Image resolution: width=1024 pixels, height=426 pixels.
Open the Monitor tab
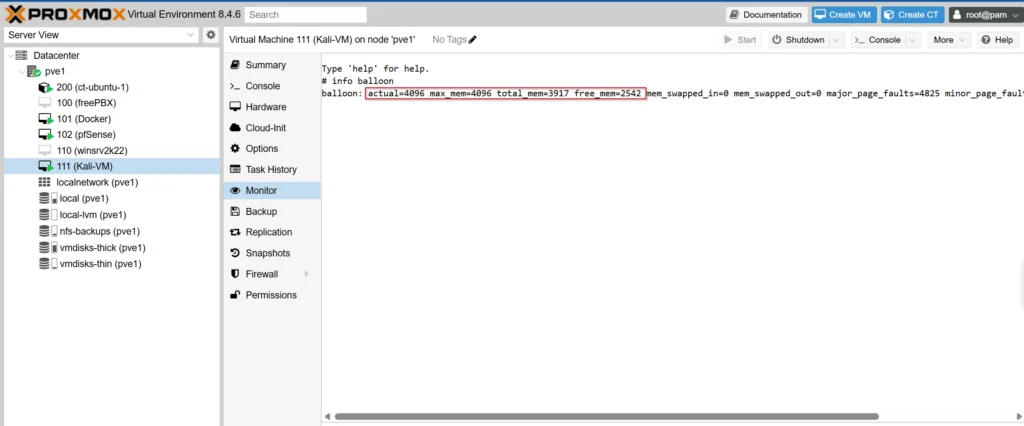pos(272,190)
